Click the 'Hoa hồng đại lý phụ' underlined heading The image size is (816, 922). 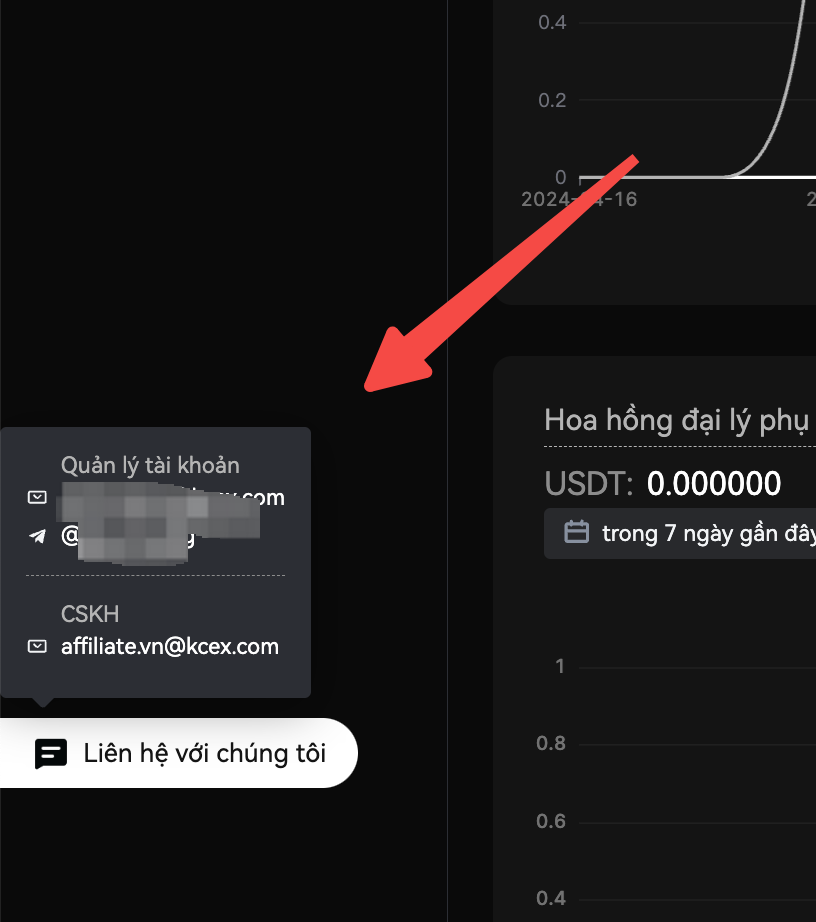click(678, 420)
